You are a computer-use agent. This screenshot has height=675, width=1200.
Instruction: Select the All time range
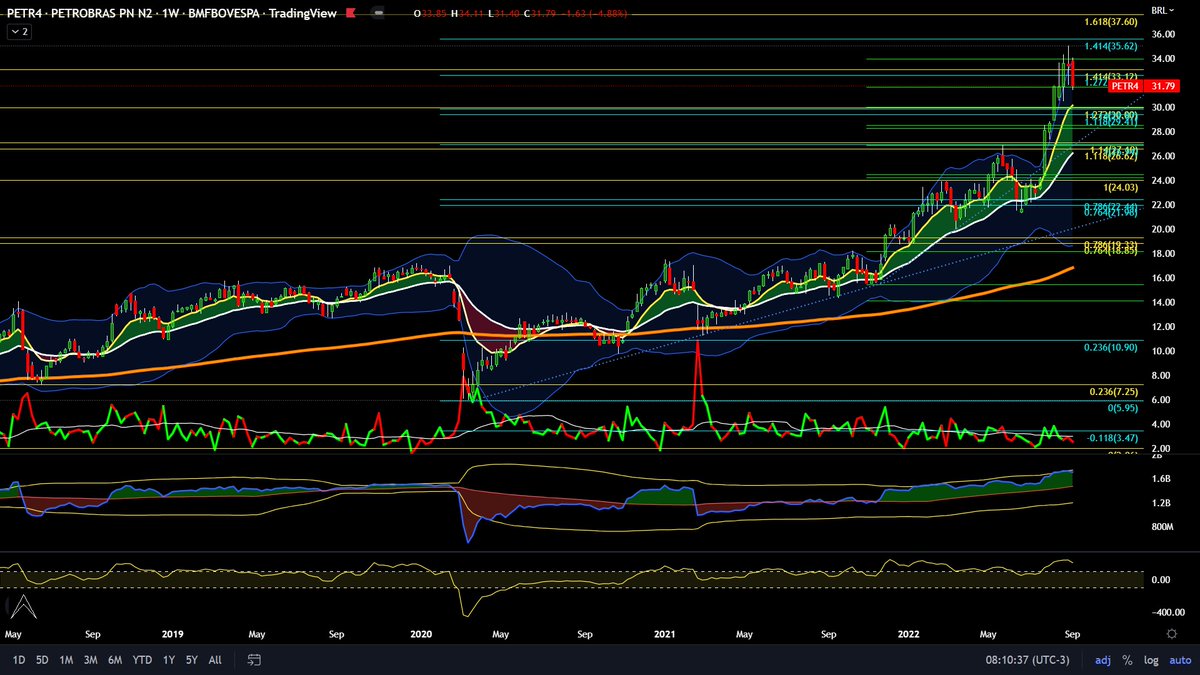(215, 660)
